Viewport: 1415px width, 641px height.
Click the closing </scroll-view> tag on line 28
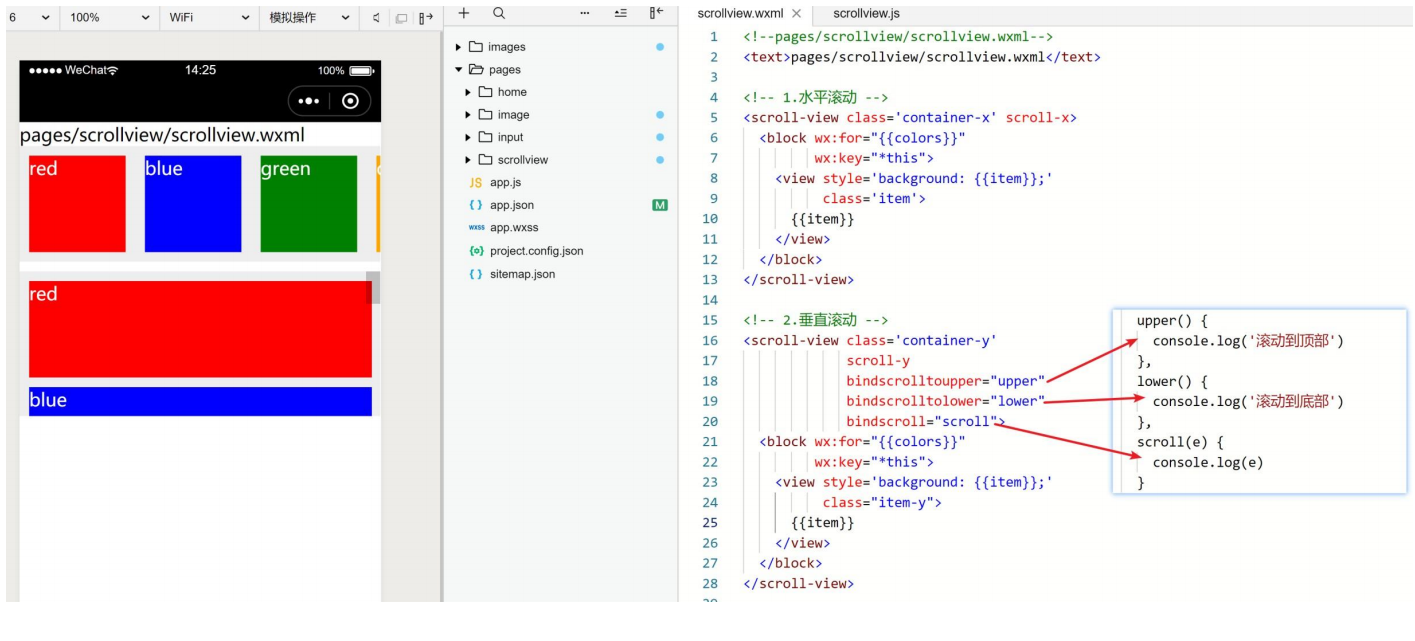pos(799,583)
